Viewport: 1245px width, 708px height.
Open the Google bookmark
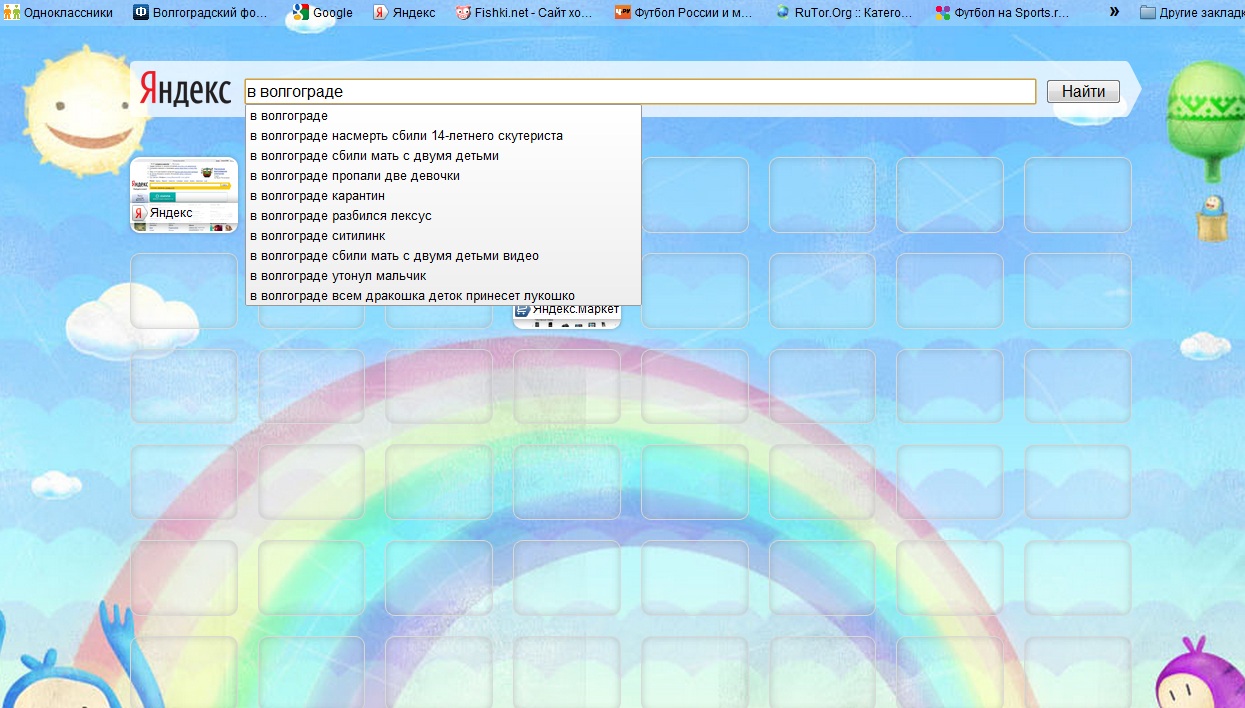tap(322, 13)
